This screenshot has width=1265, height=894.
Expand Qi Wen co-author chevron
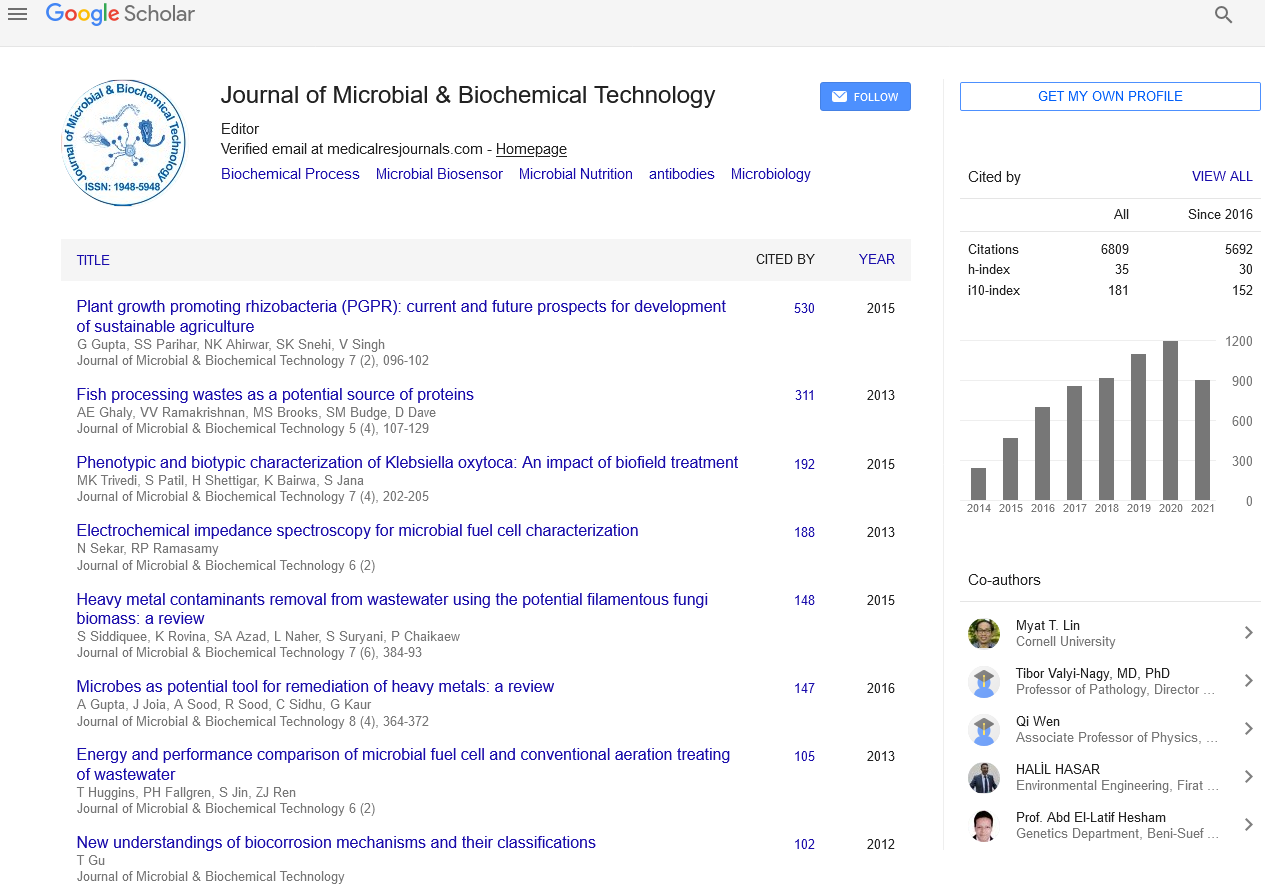point(1248,729)
